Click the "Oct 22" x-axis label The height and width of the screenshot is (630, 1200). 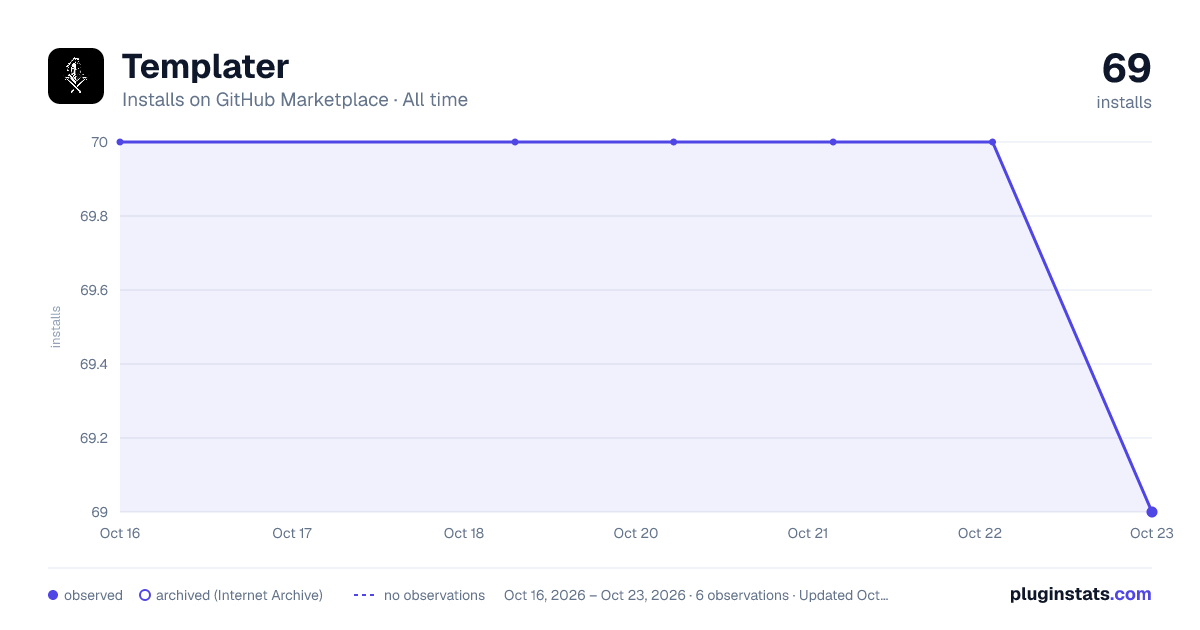pyautogui.click(x=980, y=533)
